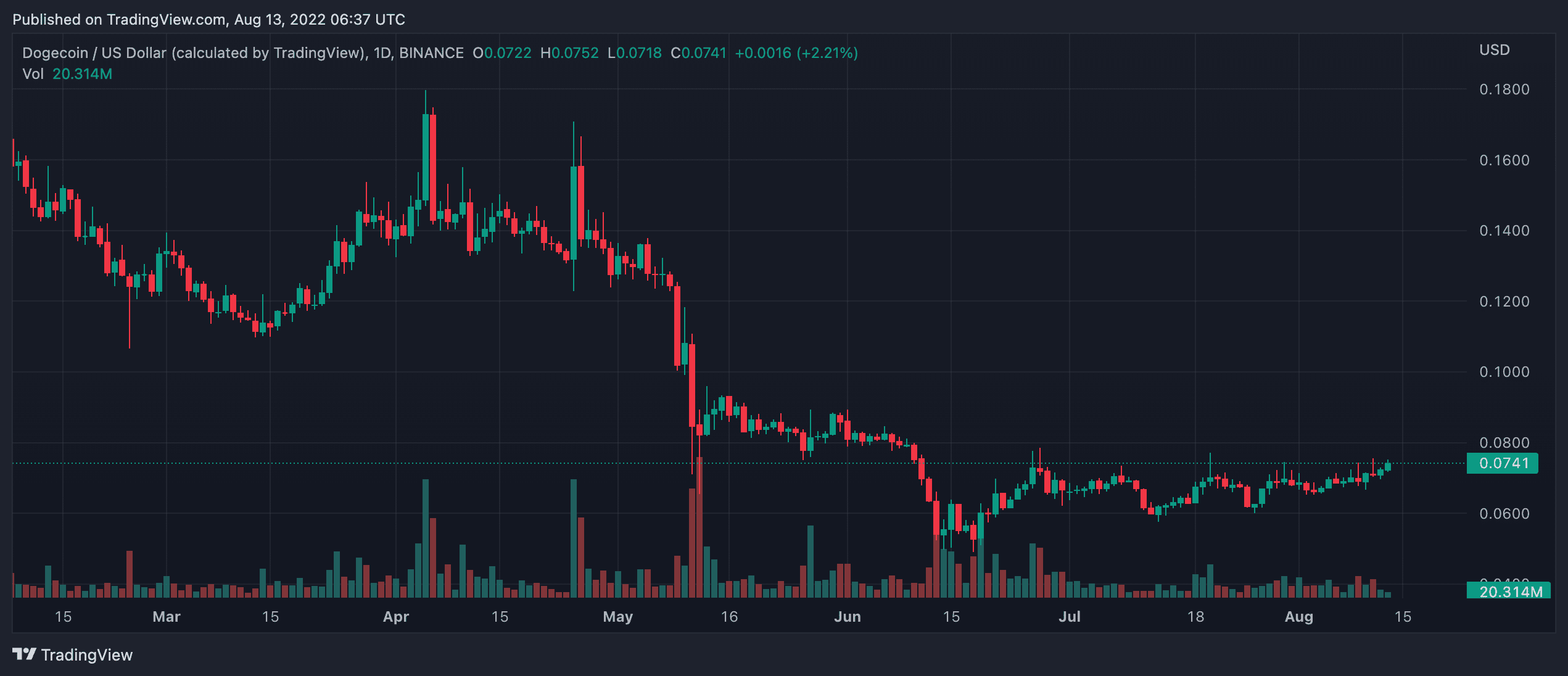Click the 18 date label after Jul
The width and height of the screenshot is (1568, 676).
point(1195,617)
